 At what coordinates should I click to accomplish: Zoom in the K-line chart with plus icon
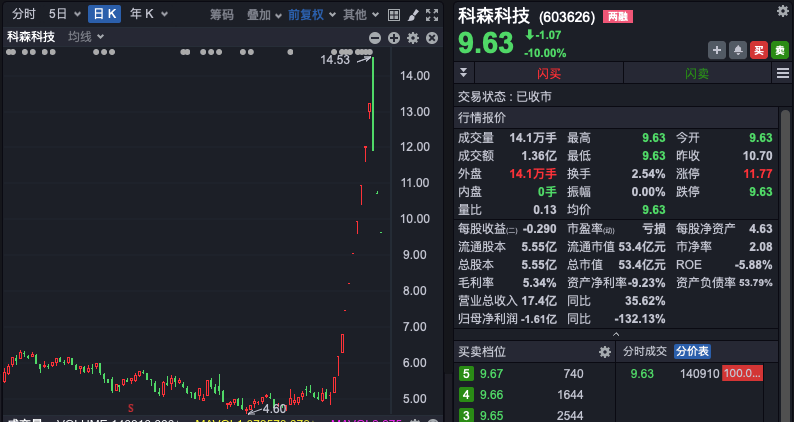(x=394, y=38)
